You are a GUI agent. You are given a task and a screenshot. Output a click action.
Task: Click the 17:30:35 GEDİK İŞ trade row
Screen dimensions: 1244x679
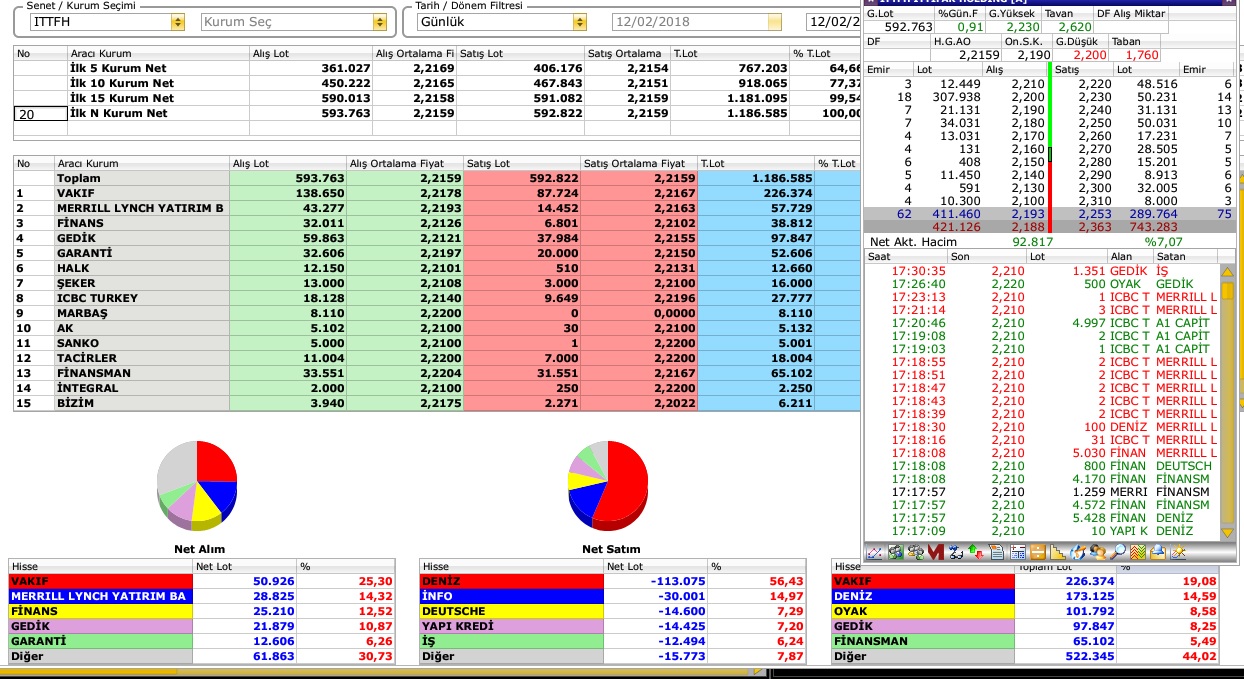[x=1043, y=271]
